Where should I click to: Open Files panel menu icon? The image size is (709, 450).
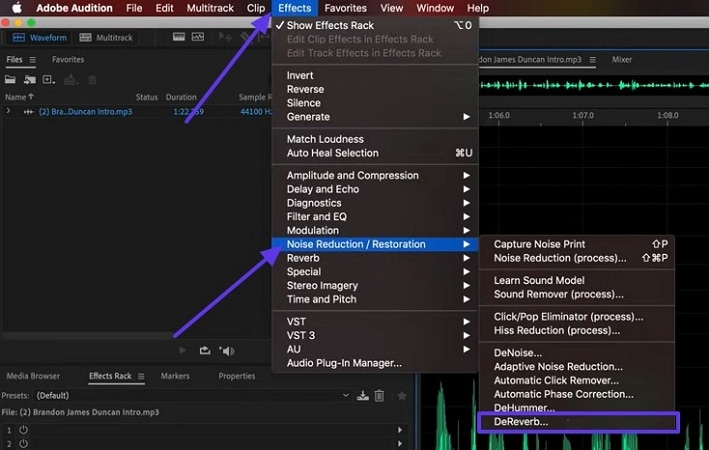(x=33, y=60)
